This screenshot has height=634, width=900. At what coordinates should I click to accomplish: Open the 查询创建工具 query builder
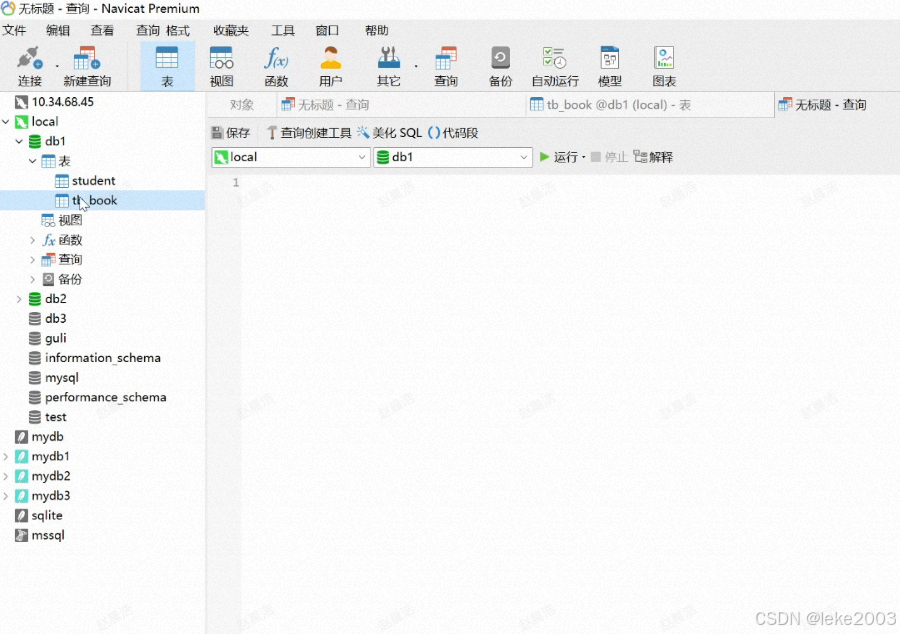(309, 133)
